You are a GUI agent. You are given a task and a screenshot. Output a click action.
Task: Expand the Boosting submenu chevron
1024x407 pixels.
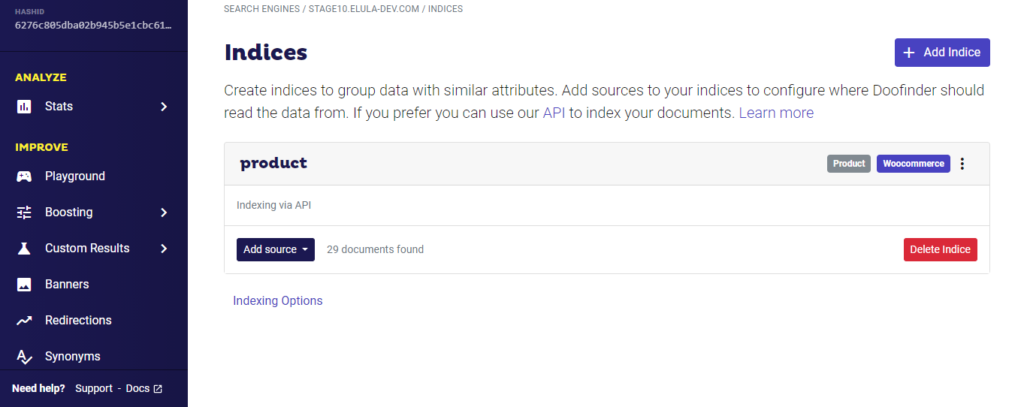[164, 212]
